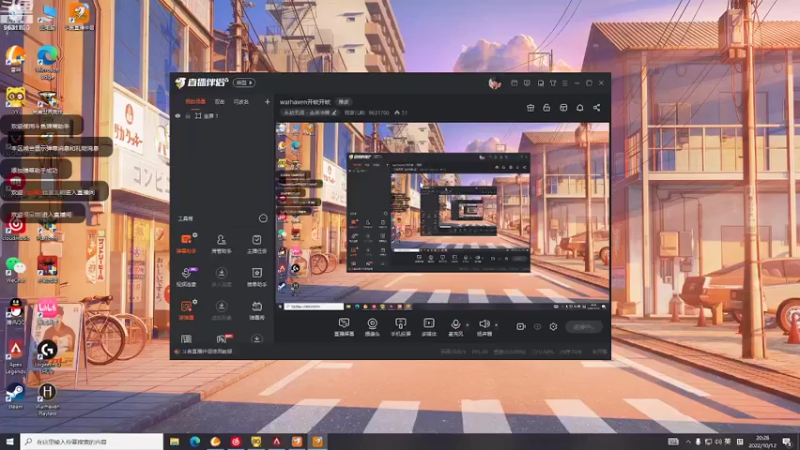The image size is (800, 450).
Task: Open speaker dropdown arrow
Action: pos(496,324)
